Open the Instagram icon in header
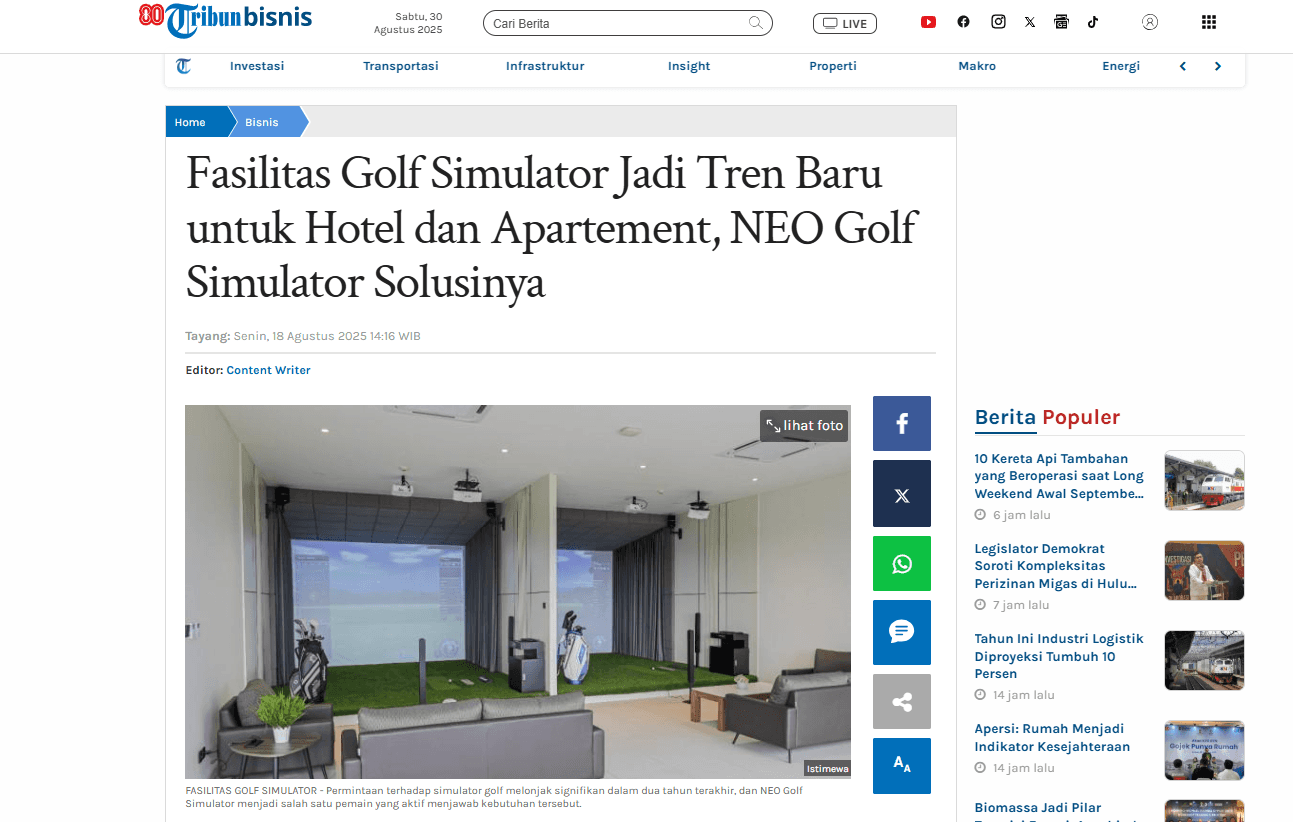Viewport: 1293px width, 822px height. pyautogui.click(x=998, y=22)
